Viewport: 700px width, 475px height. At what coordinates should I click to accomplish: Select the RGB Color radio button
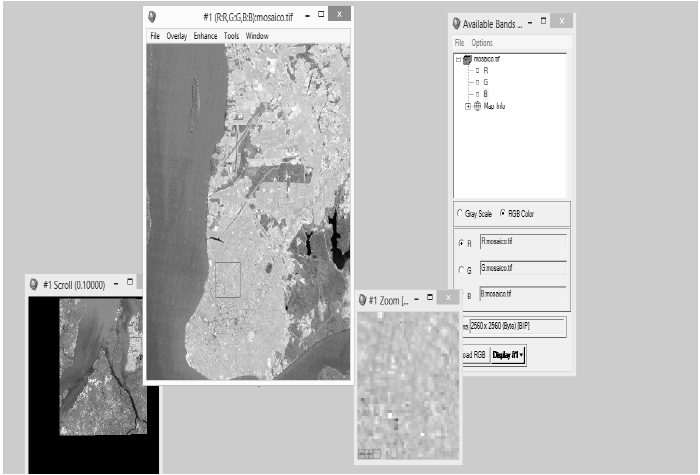coord(503,213)
